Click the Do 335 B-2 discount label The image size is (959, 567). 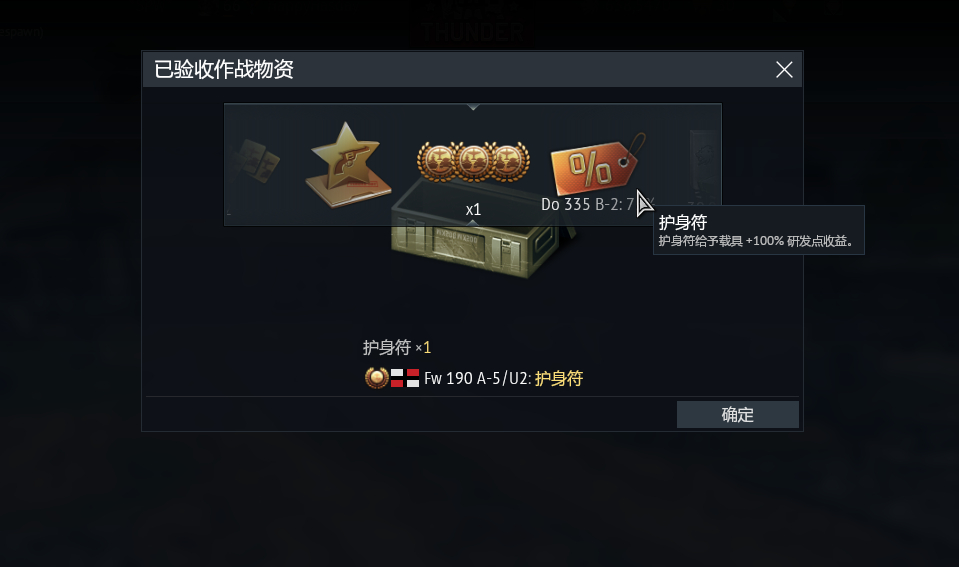598,204
